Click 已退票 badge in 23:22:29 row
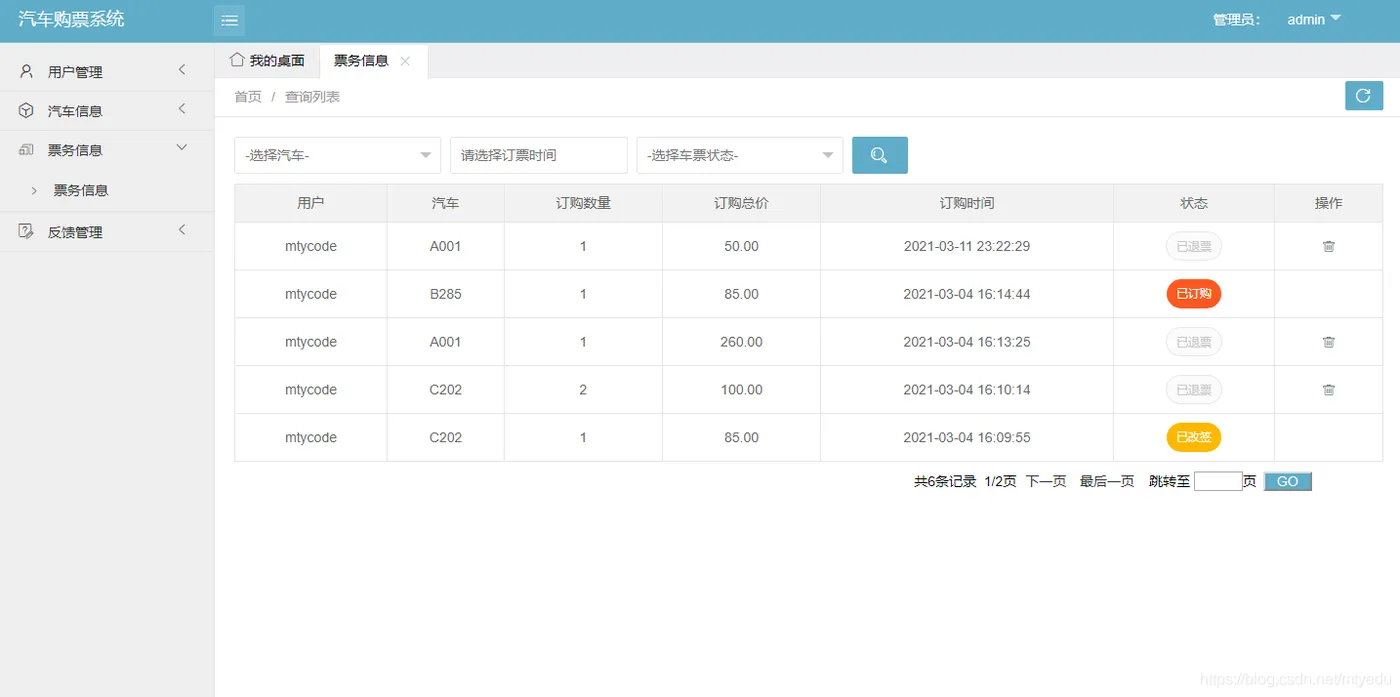 (1194, 246)
